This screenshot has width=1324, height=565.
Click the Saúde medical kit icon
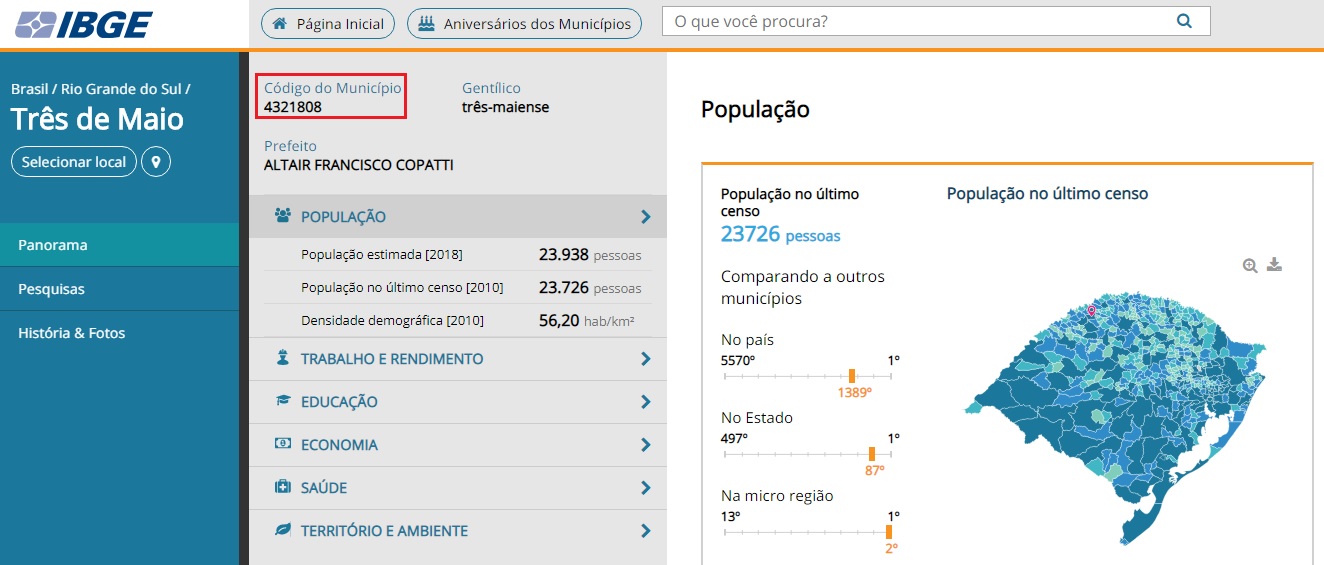point(283,487)
